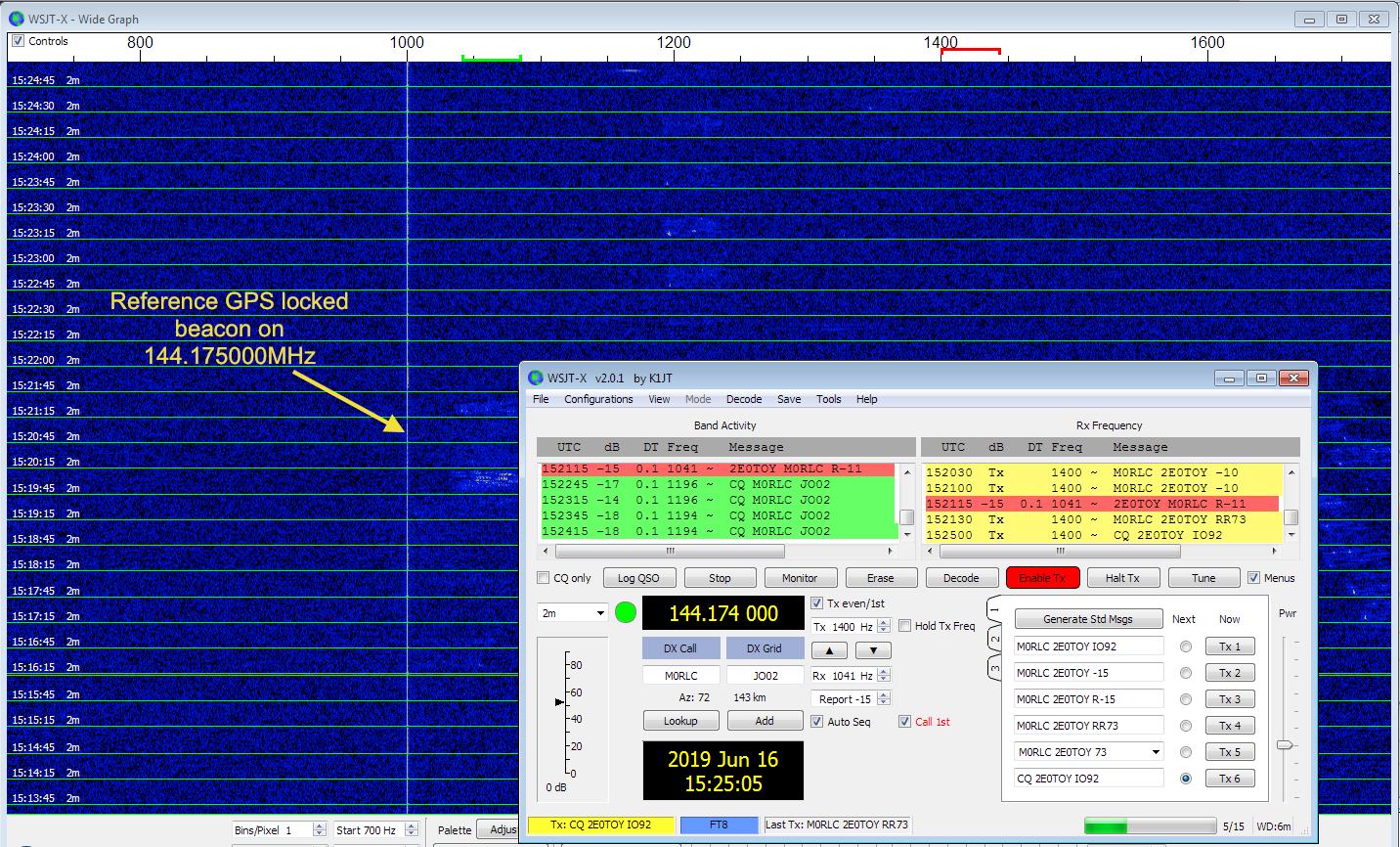Click the Rx 1041 Hz frequency spinner
The width and height of the screenshot is (1400, 847).
tap(851, 676)
